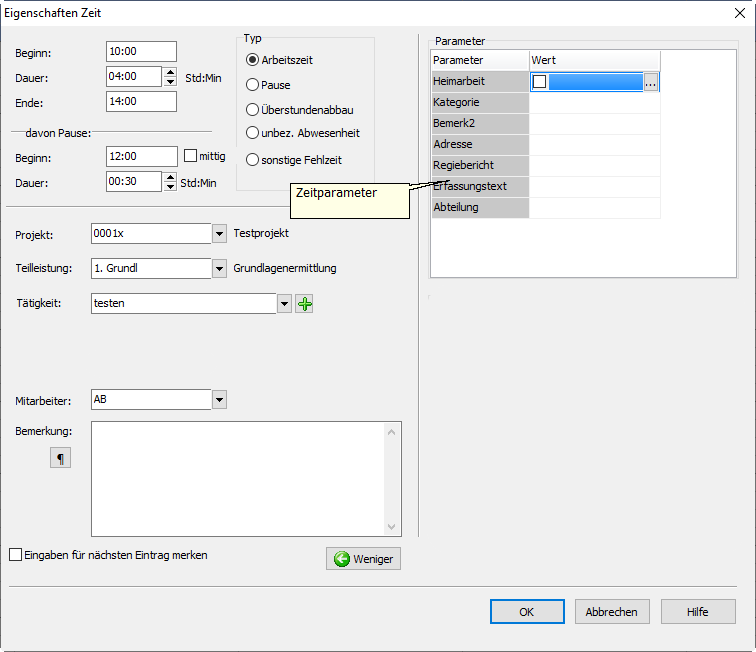Select the Kategorie parameter row
The image size is (756, 652).
point(479,102)
